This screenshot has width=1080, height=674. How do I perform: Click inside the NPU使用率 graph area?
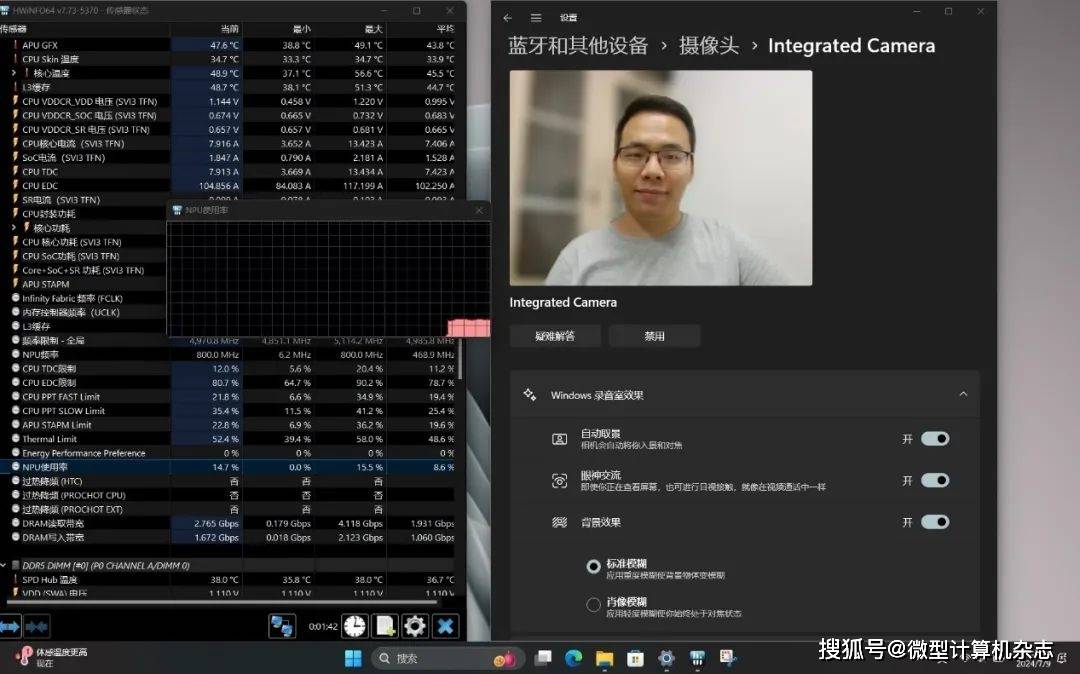pyautogui.click(x=329, y=278)
